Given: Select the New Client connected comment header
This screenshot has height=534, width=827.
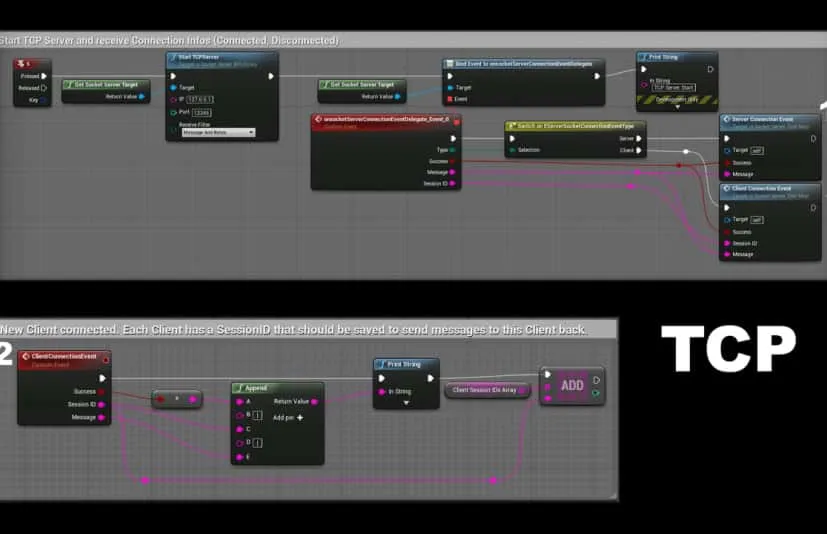Looking at the screenshot, I should click(x=308, y=330).
